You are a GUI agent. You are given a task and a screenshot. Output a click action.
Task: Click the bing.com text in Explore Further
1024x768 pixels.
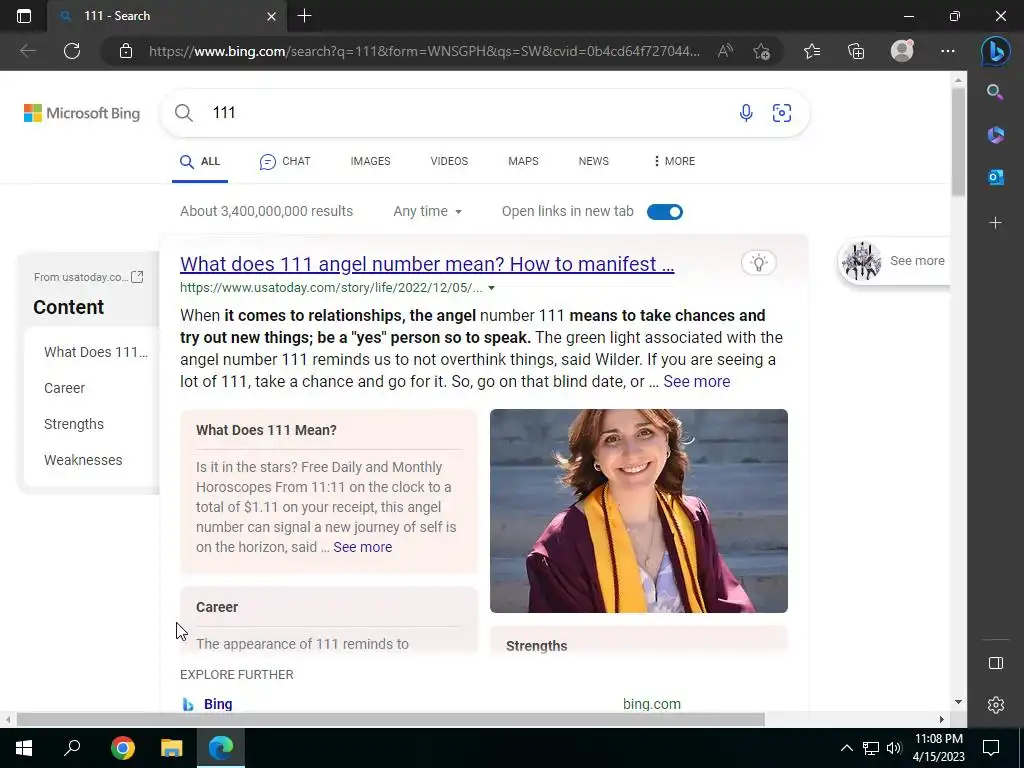[x=652, y=704]
